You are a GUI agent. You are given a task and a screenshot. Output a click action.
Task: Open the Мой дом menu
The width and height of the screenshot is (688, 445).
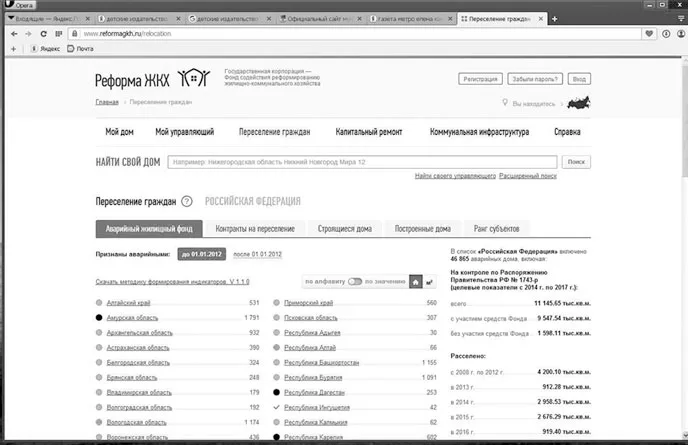tap(119, 132)
